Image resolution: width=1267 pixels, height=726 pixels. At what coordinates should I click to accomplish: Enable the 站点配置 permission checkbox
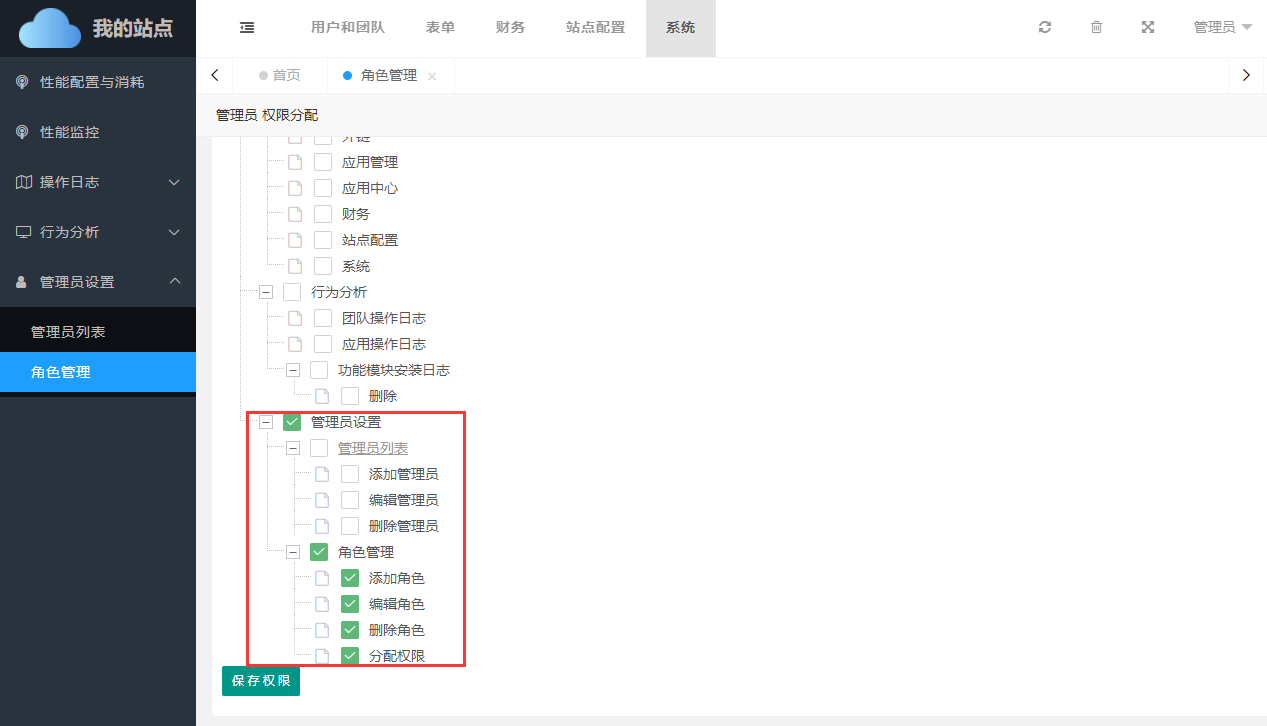(323, 240)
